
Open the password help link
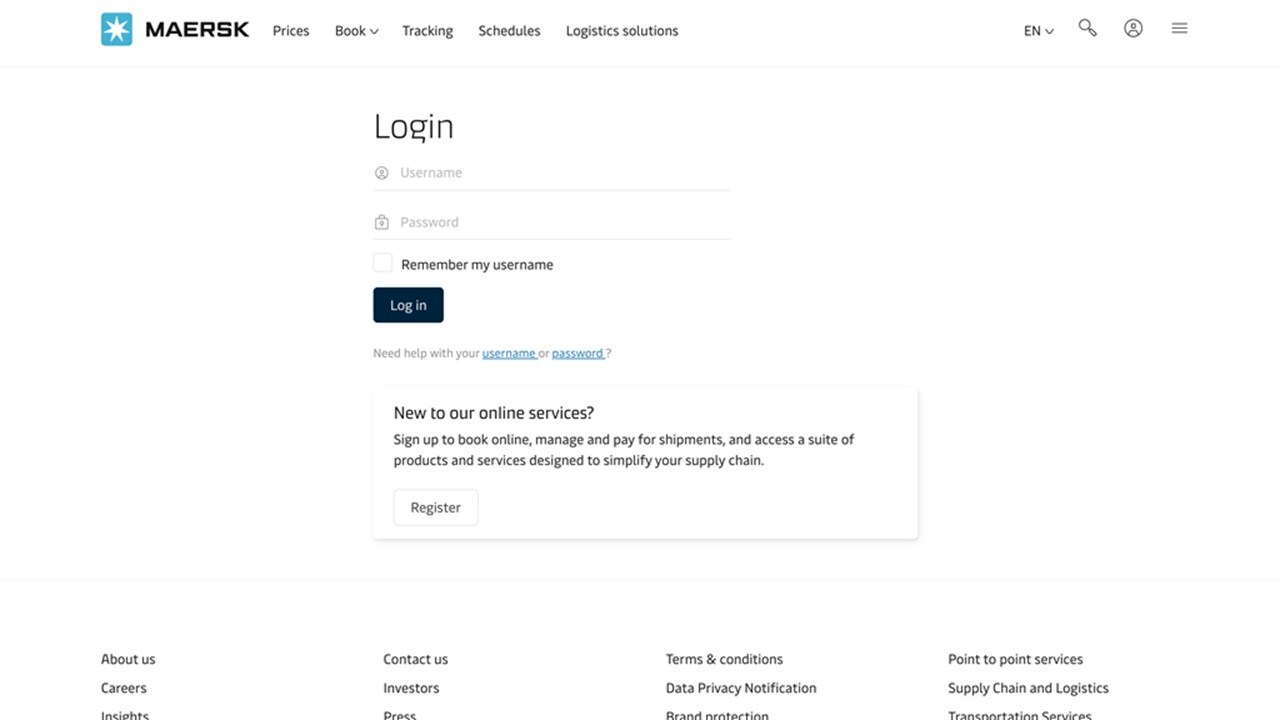click(x=578, y=353)
